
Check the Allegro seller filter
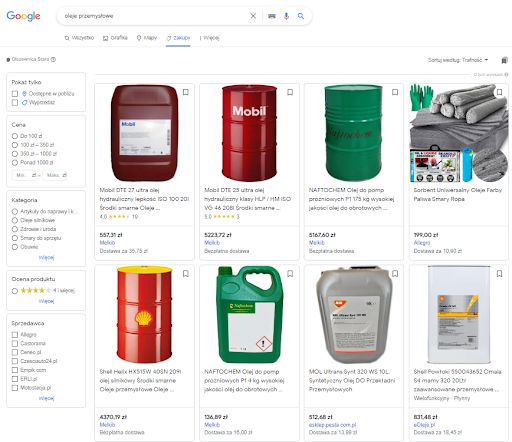point(15,335)
